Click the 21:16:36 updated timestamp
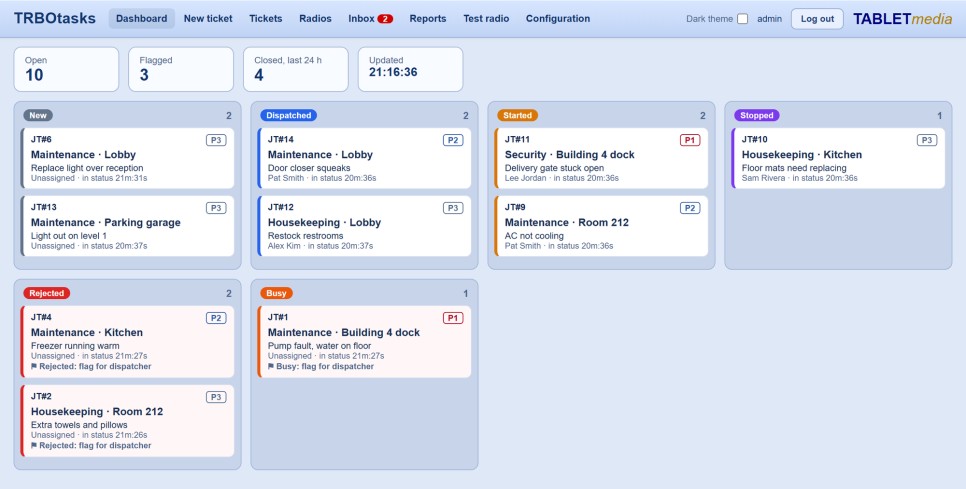The height and width of the screenshot is (489, 966). (393, 73)
